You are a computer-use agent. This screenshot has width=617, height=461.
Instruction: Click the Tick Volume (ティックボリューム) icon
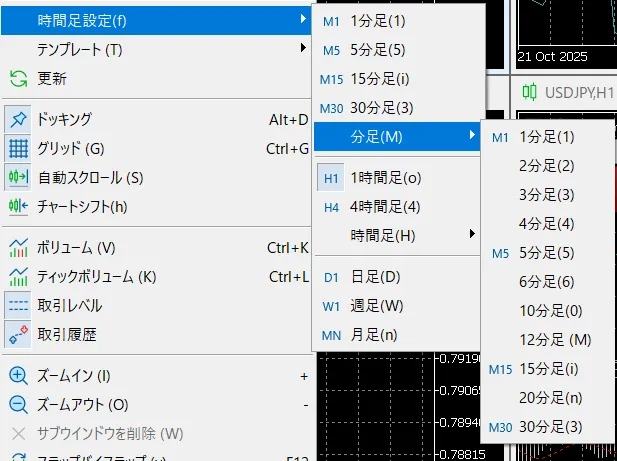pos(18,277)
